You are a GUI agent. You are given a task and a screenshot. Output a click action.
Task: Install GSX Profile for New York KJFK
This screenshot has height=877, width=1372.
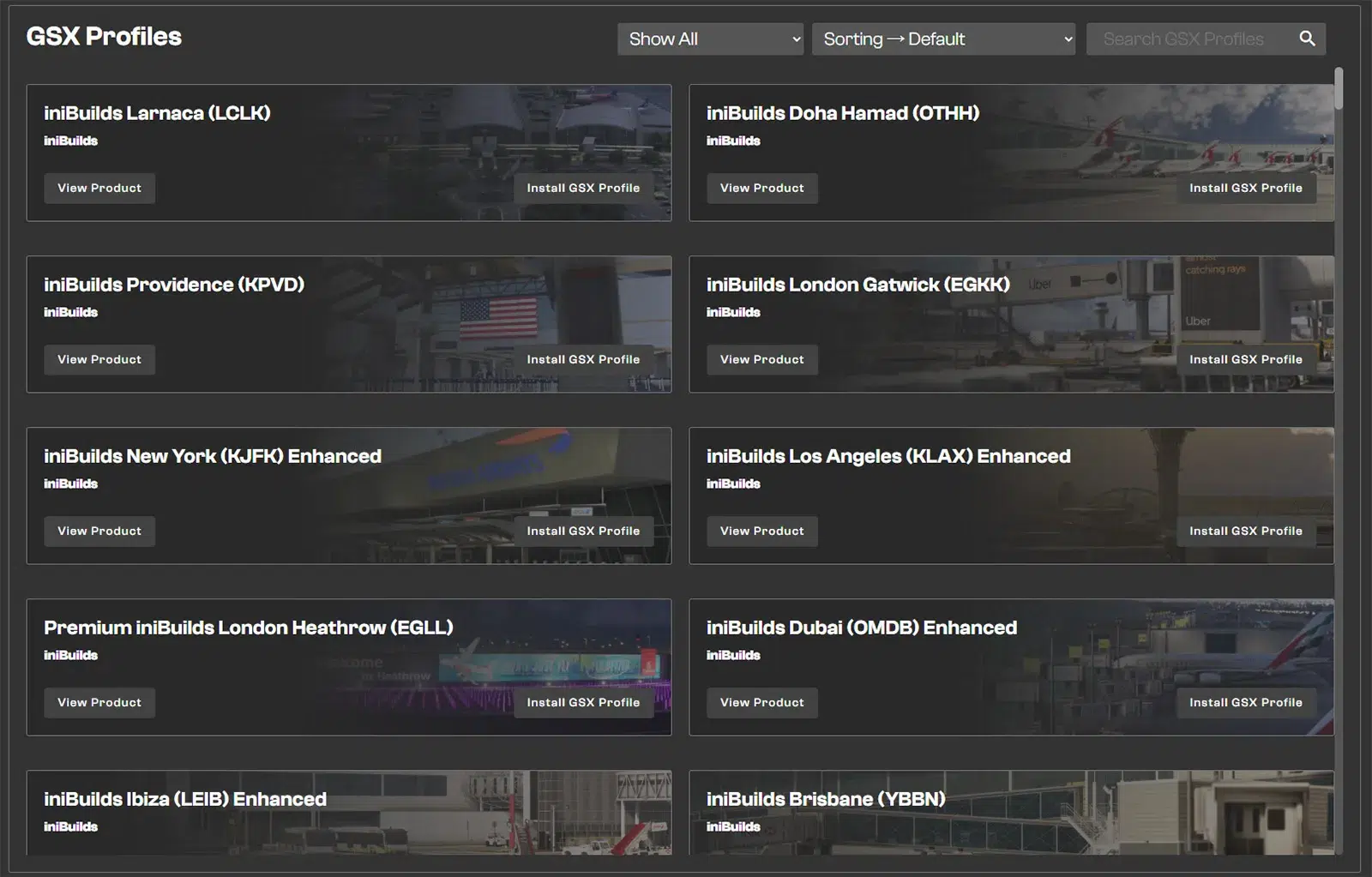pyautogui.click(x=583, y=531)
